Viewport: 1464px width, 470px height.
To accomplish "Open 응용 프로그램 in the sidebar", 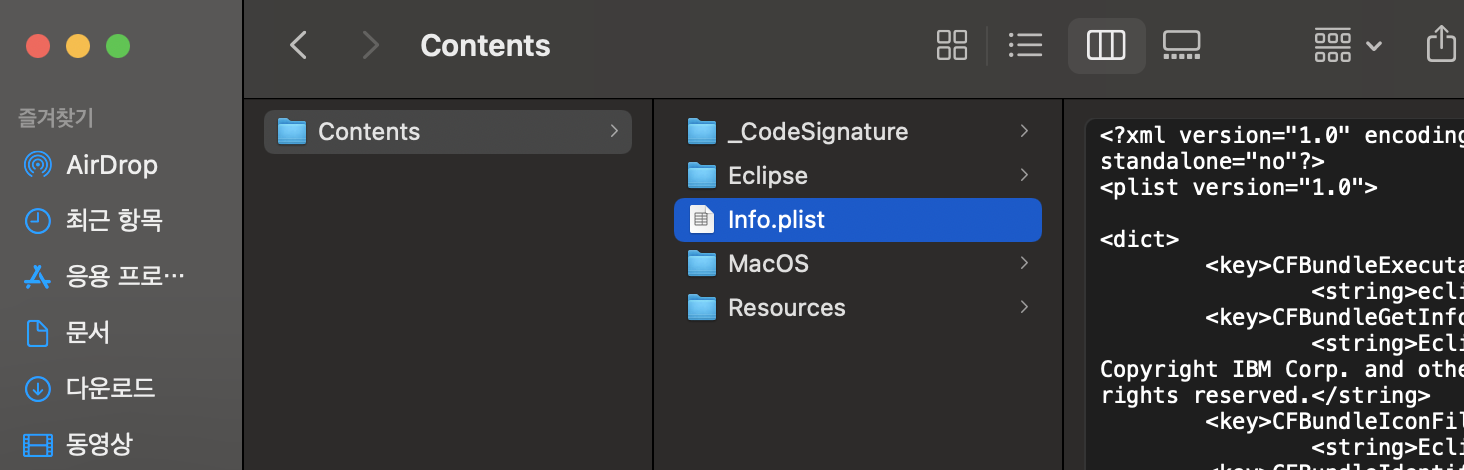I will 124,276.
